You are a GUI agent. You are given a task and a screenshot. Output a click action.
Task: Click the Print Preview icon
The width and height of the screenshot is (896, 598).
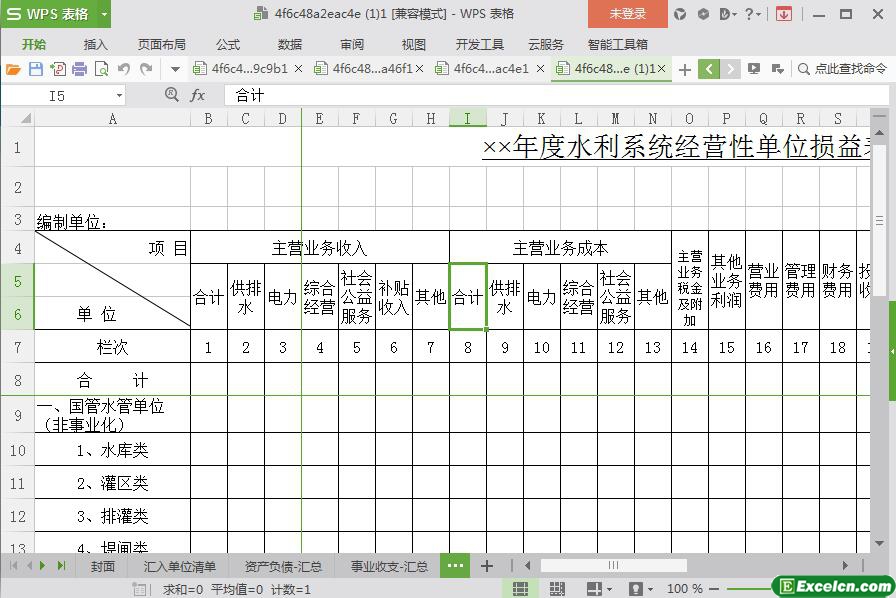101,69
